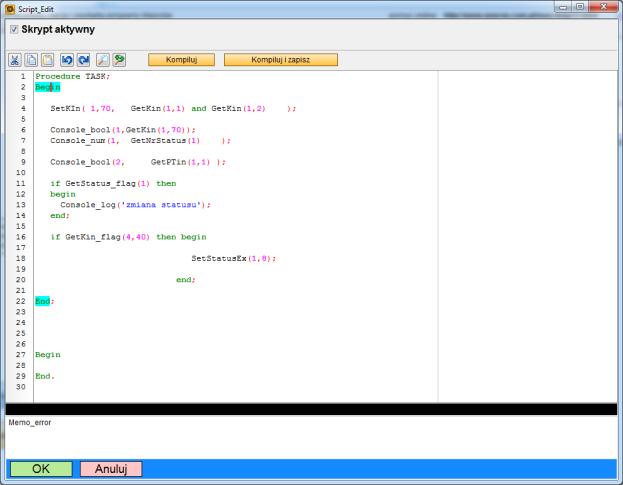Click 'if GetStatus_flag(1) then' on line 11
The image size is (623, 485).
[x=113, y=184]
